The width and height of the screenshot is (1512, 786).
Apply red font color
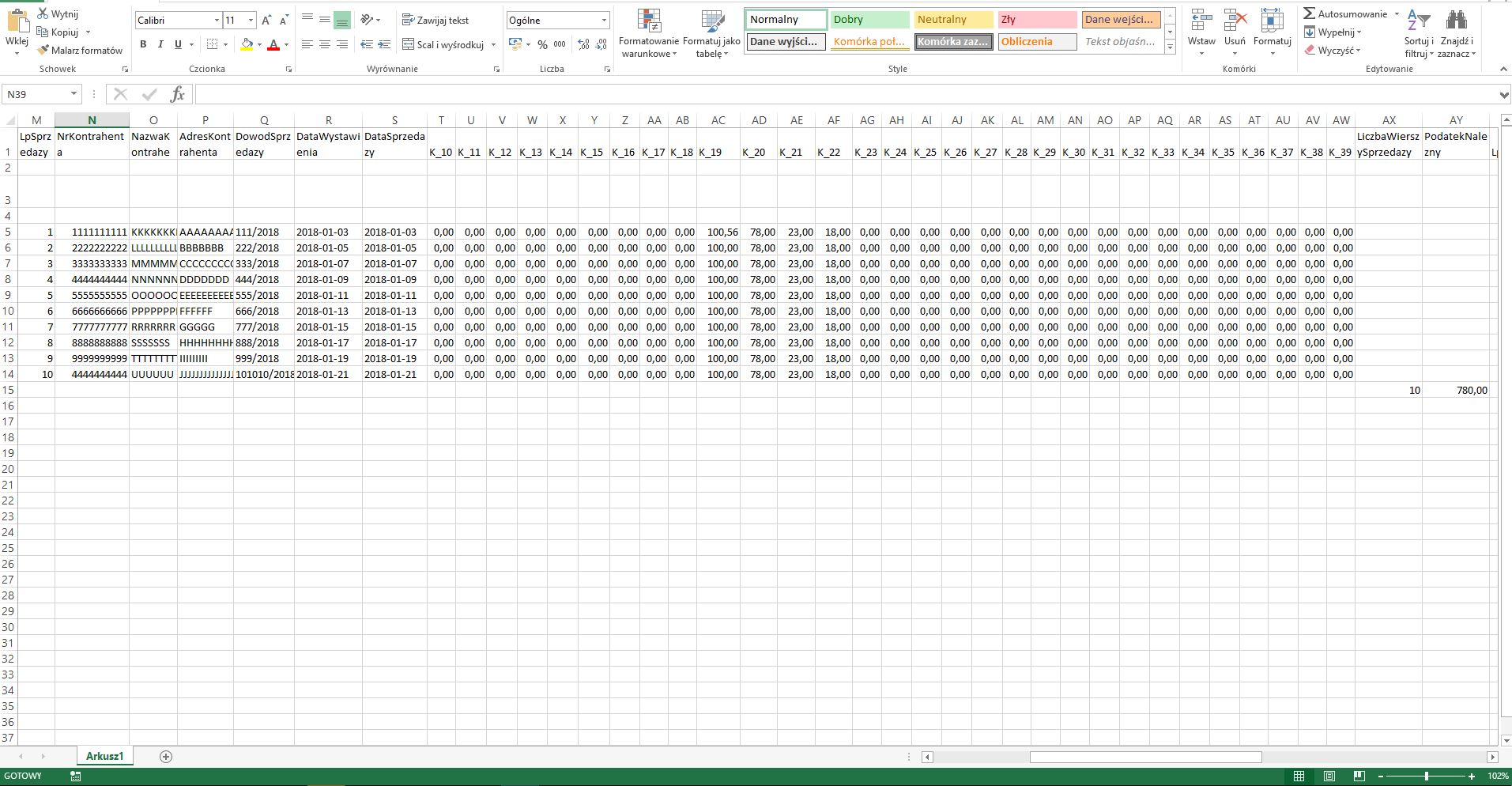pos(273,44)
